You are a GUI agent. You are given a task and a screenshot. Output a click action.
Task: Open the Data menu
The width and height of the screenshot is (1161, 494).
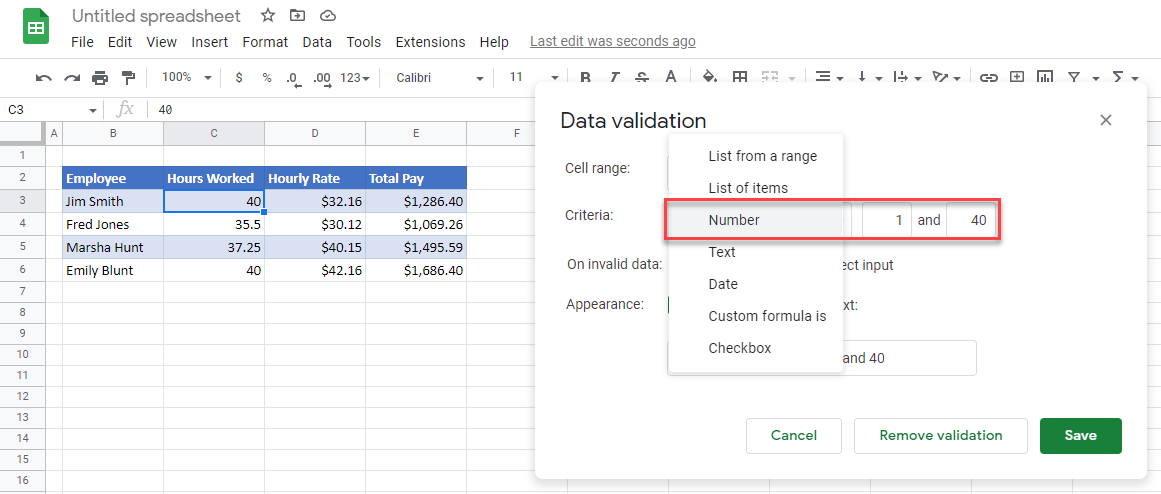[316, 42]
